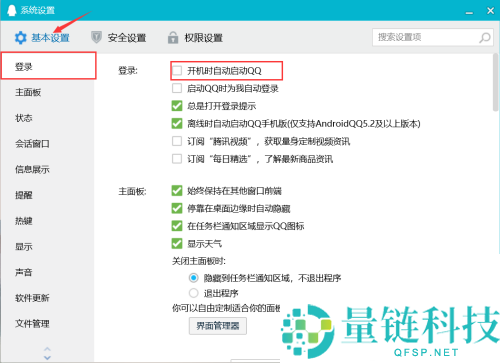Uncheck 停靠在桌面边缘时自动隐藏
Screen dimensions: 500x363
177,208
